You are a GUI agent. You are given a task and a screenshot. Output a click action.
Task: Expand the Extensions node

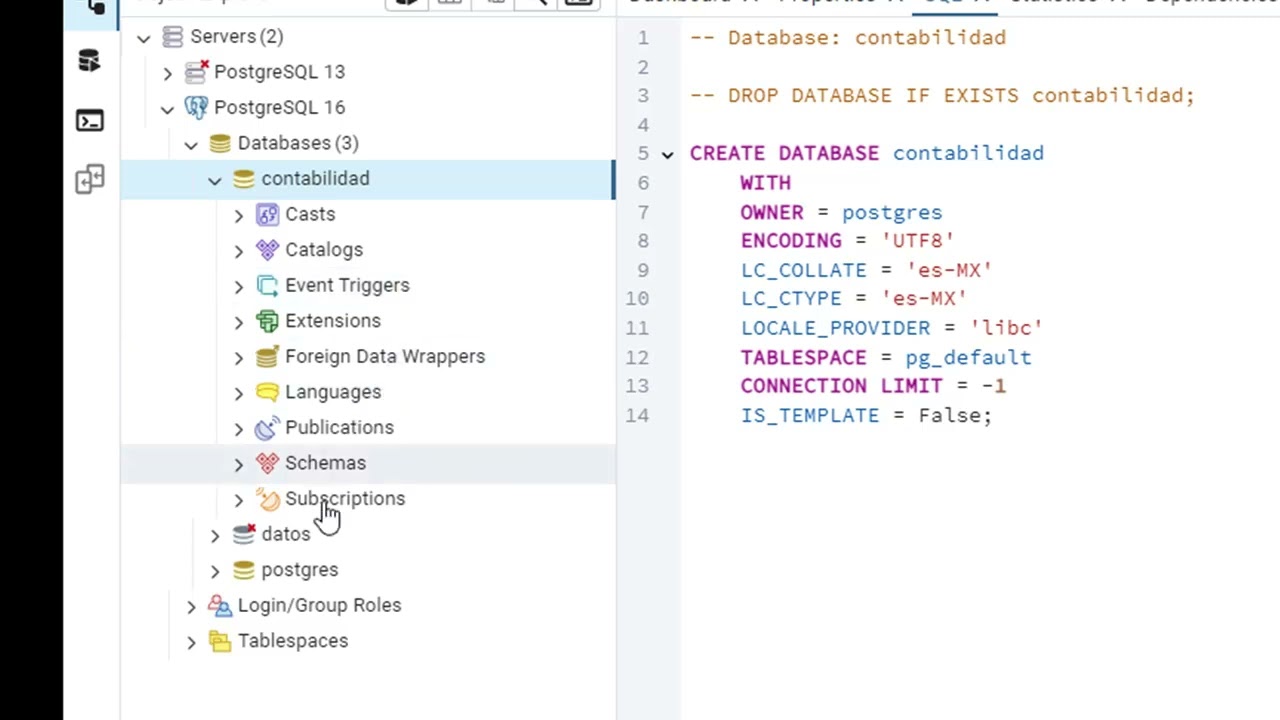pyautogui.click(x=238, y=322)
